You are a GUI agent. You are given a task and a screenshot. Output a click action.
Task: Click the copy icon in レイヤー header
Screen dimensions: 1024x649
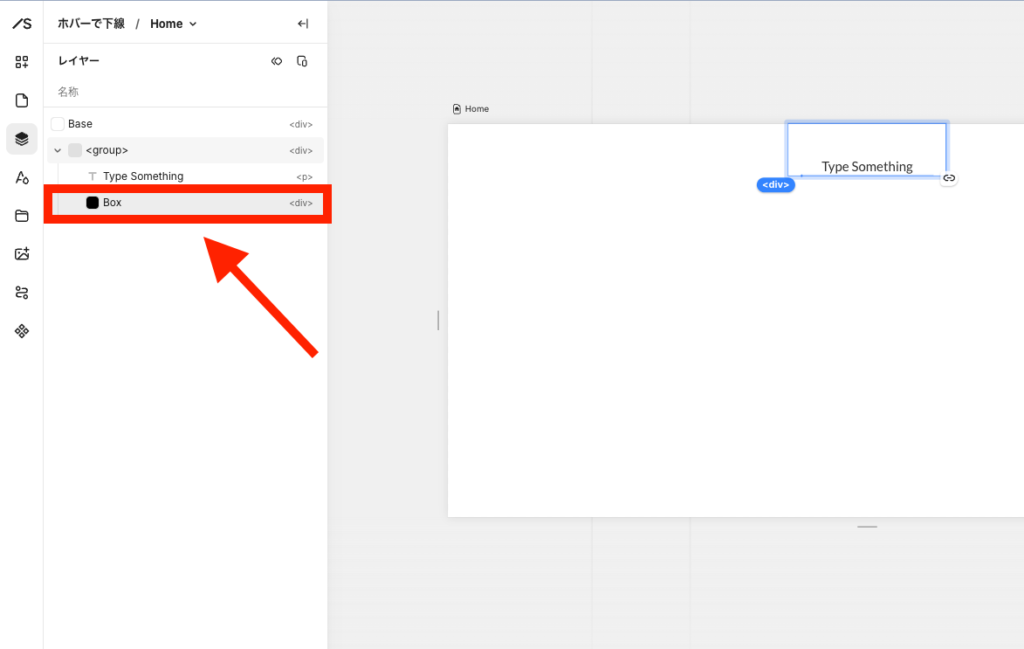(302, 62)
